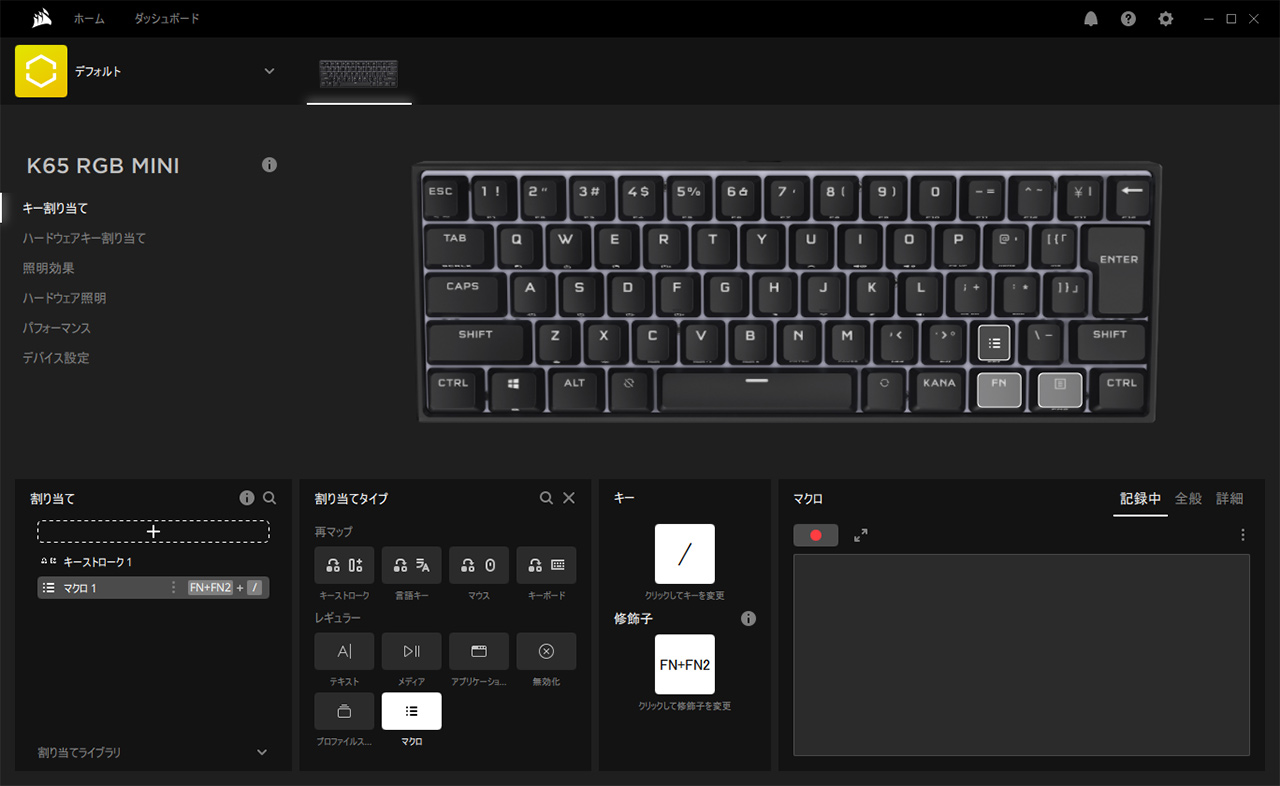Switch to the 記録中 macro tab
The width and height of the screenshot is (1280, 786).
[x=1140, y=498]
